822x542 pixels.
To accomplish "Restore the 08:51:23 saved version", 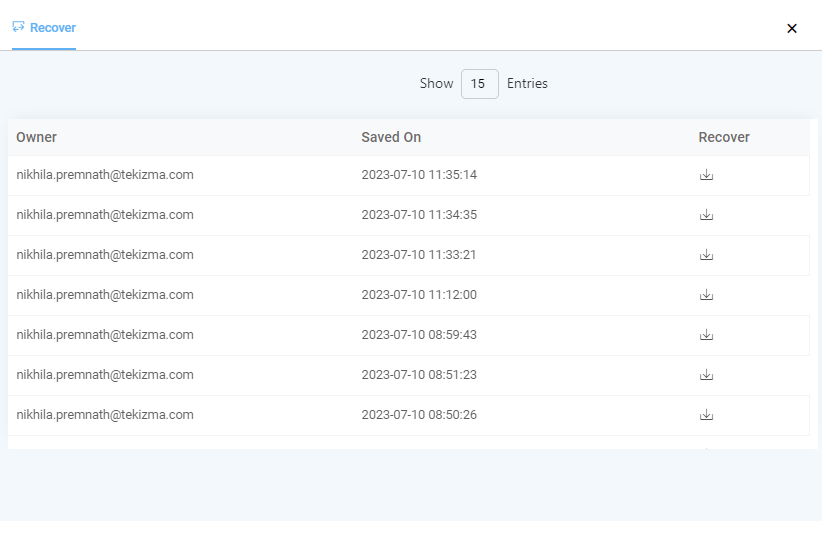I will [x=706, y=375].
